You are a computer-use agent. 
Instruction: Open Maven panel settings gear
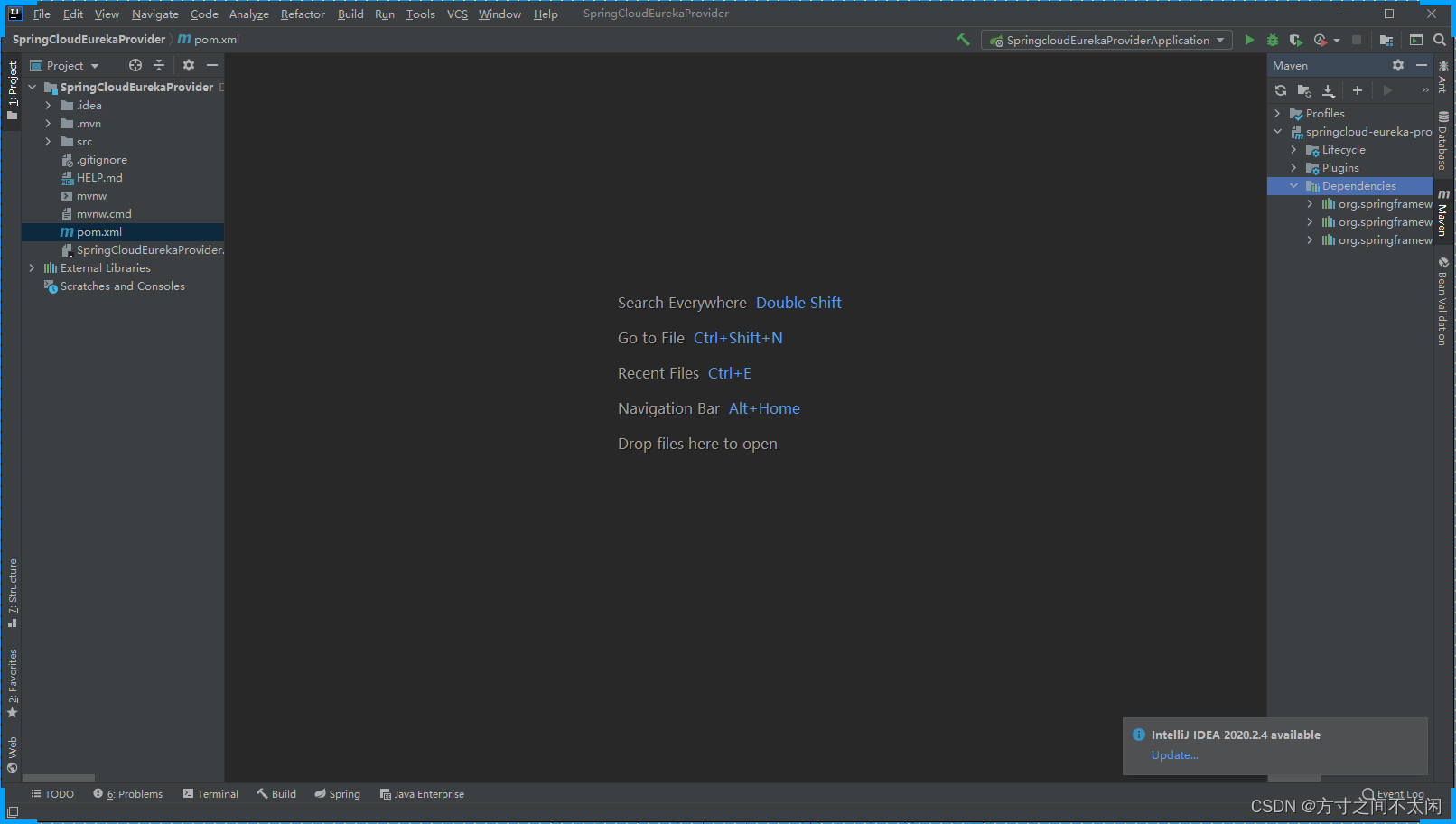click(1398, 65)
